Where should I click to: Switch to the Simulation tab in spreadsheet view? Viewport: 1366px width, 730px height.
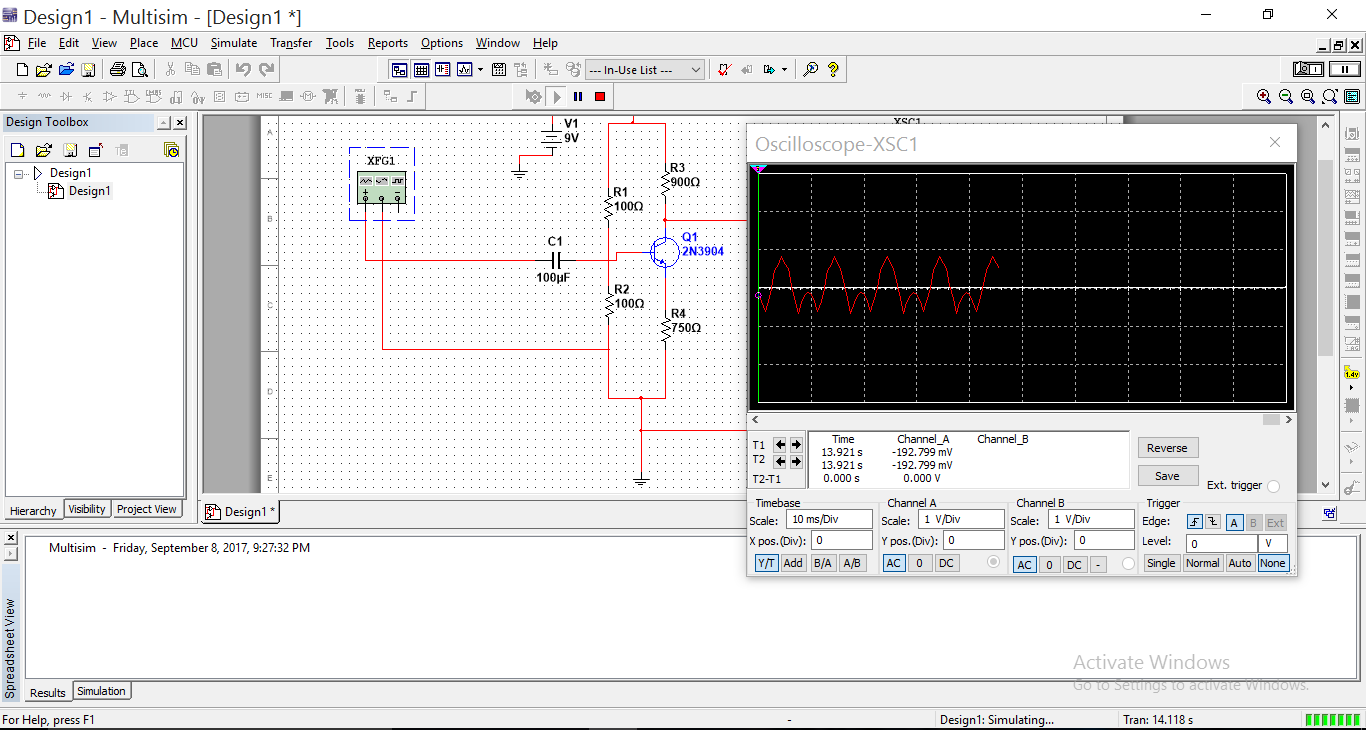tap(101, 691)
